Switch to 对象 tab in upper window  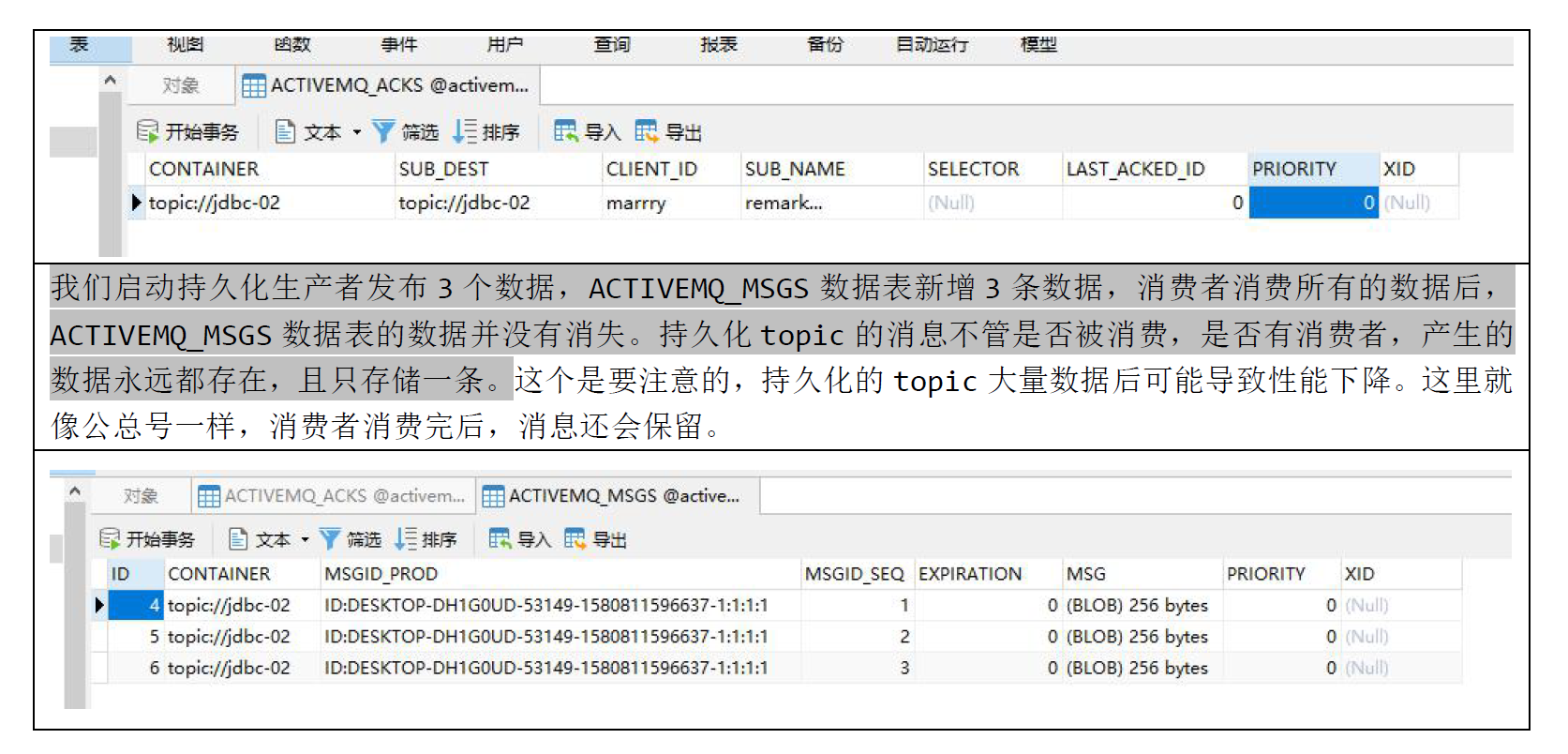click(180, 85)
